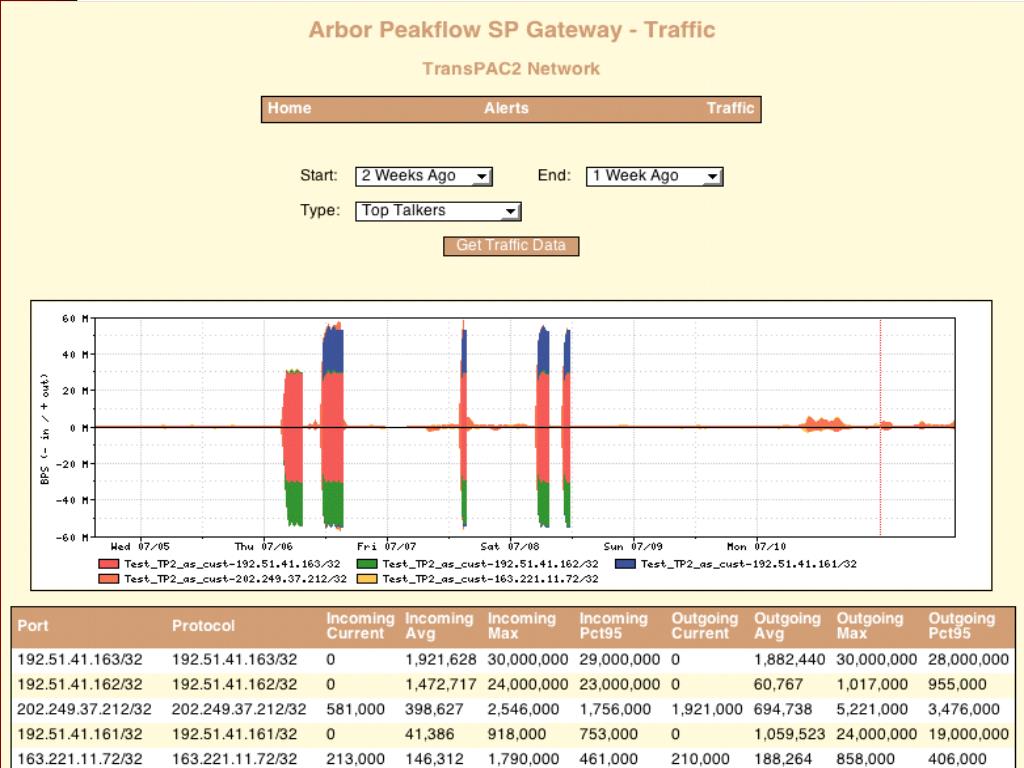Image resolution: width=1024 pixels, height=768 pixels.
Task: Click the Sat 07/08 axis label
Action: click(x=510, y=546)
